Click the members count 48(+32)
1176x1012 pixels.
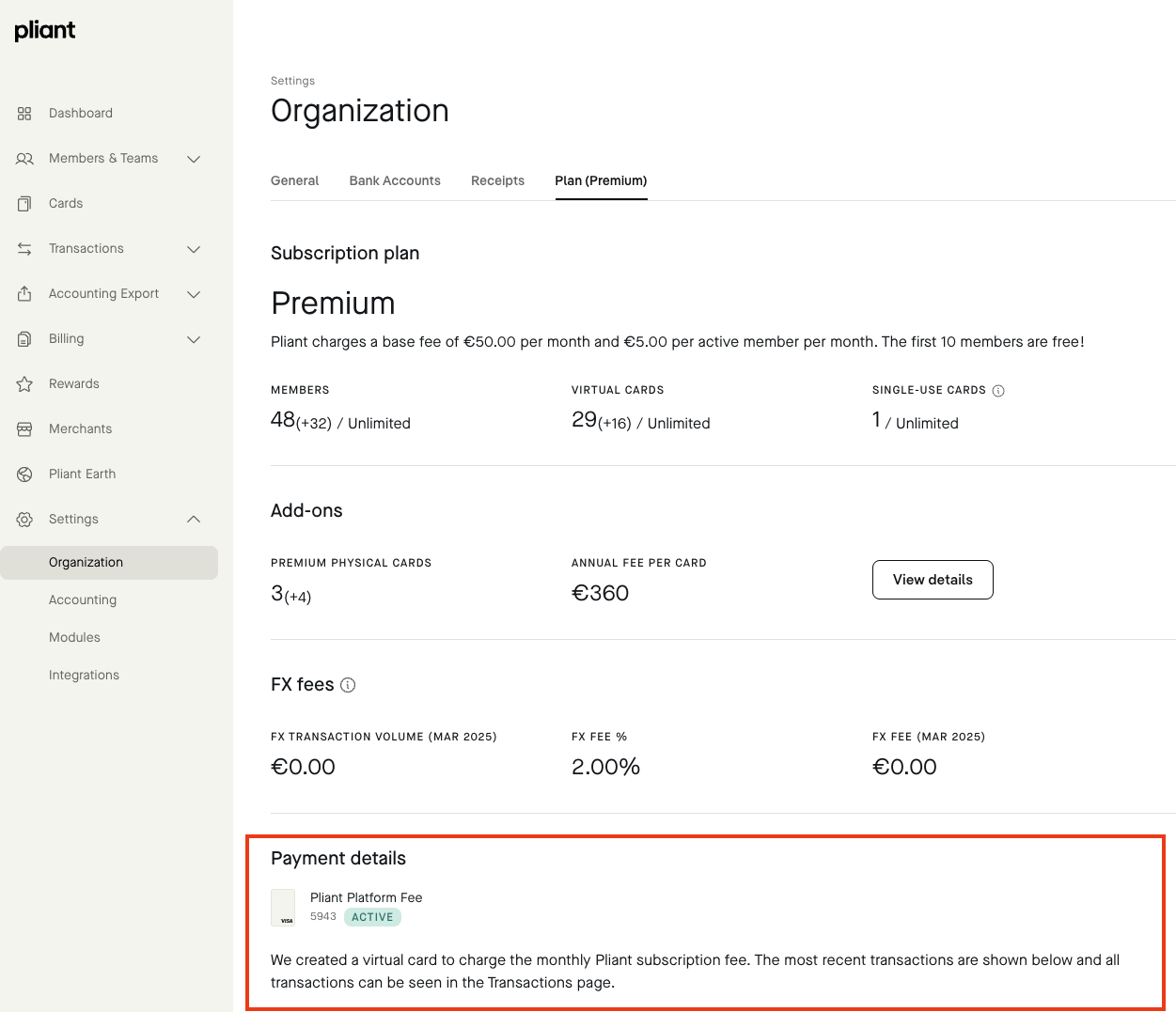301,421
